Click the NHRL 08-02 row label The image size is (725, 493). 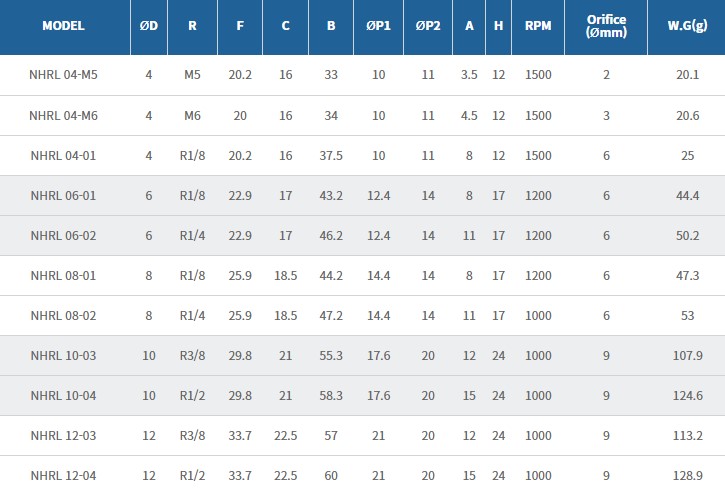(x=63, y=315)
